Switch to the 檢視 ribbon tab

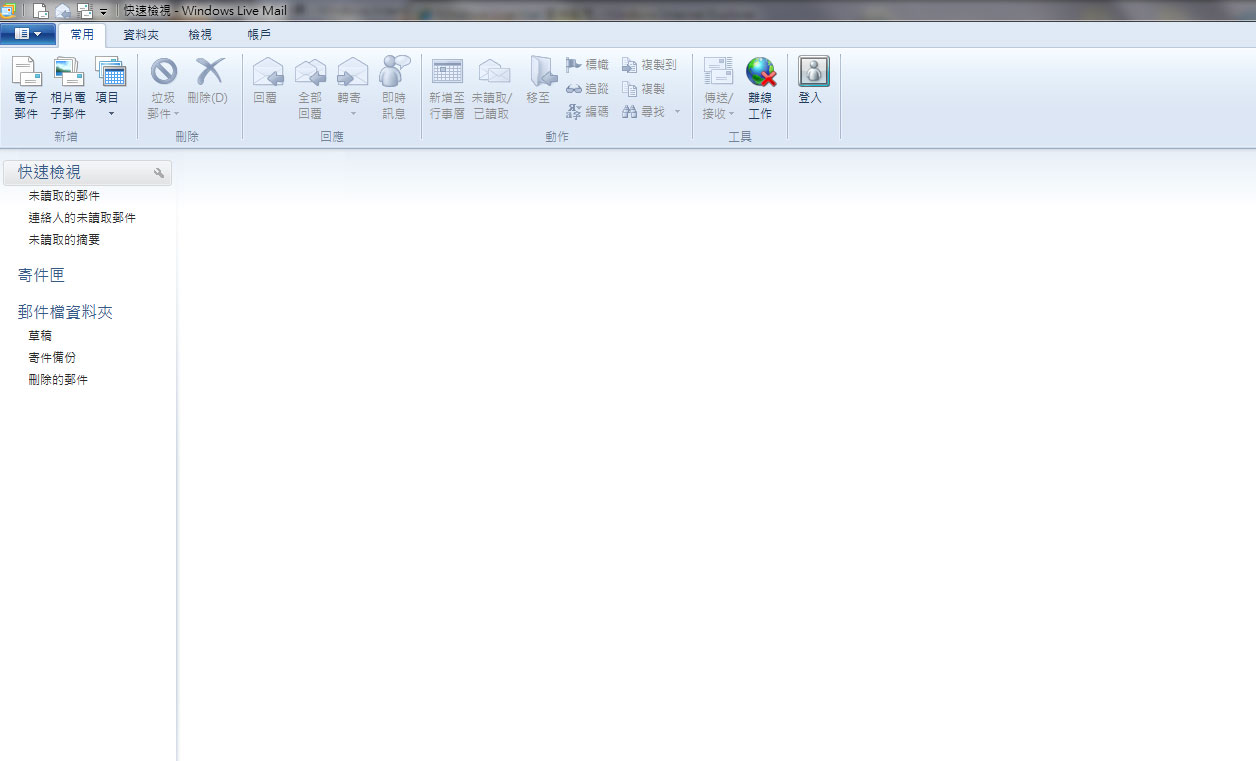[x=200, y=35]
